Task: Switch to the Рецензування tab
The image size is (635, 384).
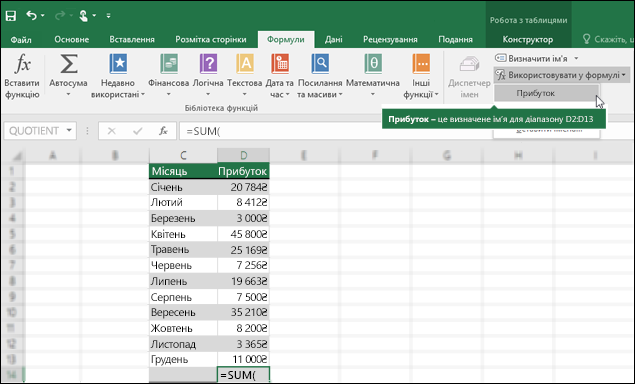Action: 390,39
